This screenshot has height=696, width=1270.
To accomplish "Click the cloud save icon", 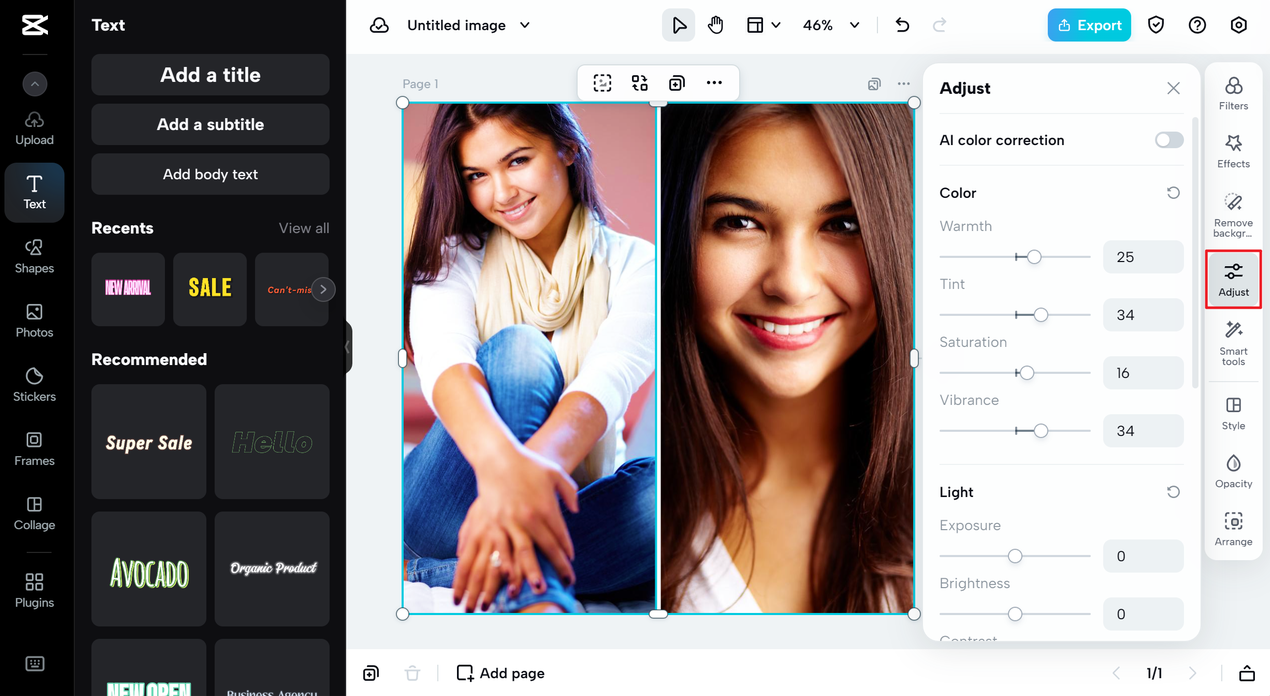I will [379, 25].
